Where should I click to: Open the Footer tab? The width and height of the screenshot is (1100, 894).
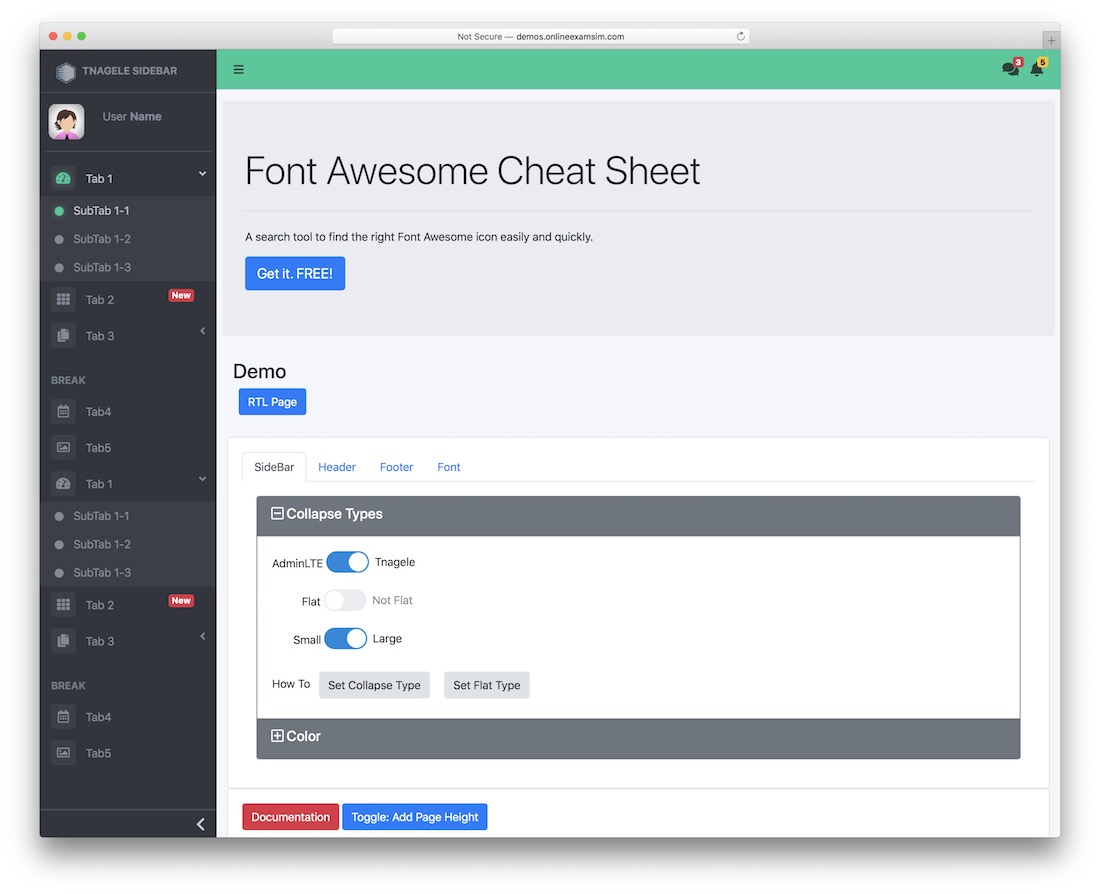(x=396, y=467)
